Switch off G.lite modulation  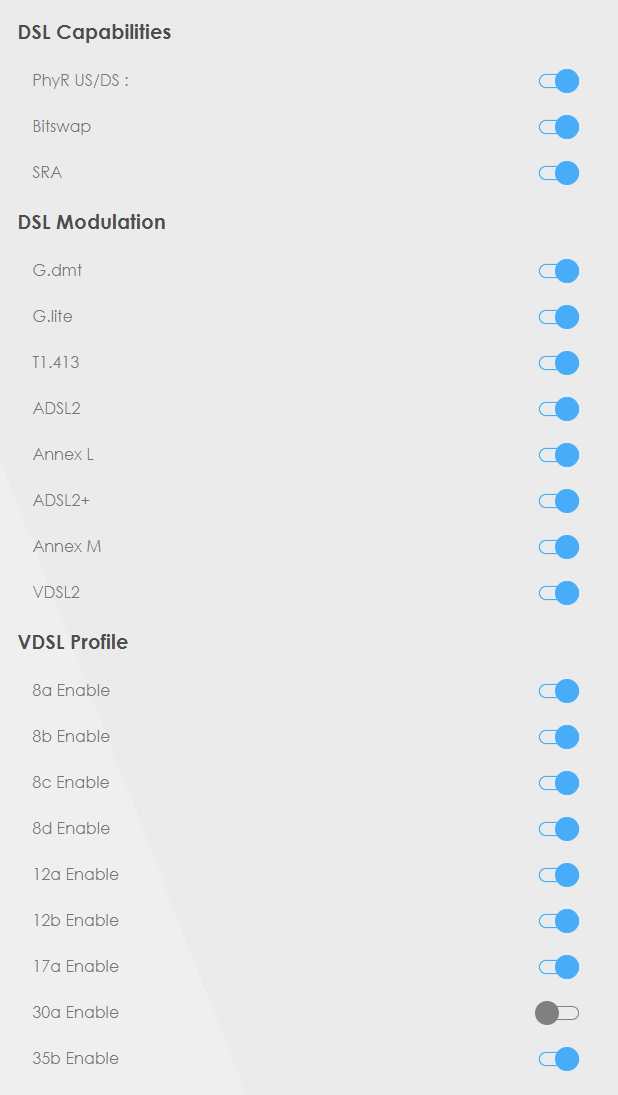[559, 317]
